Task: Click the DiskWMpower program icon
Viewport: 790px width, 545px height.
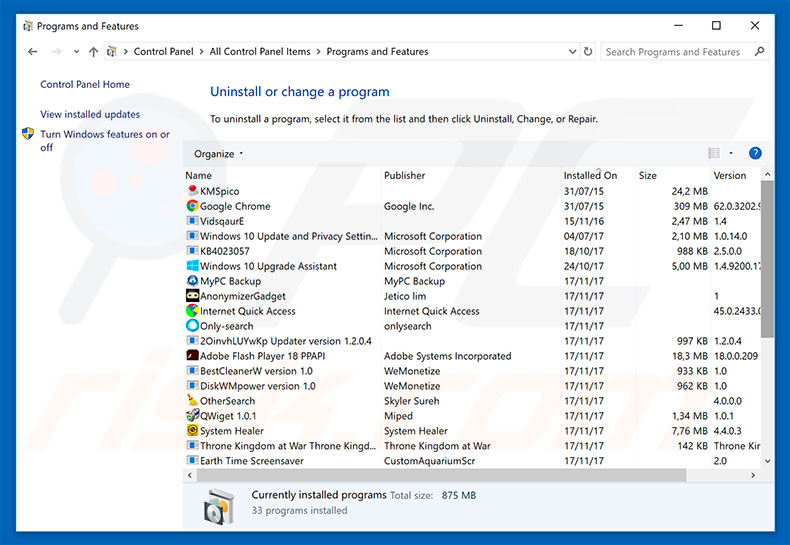Action: [x=192, y=385]
